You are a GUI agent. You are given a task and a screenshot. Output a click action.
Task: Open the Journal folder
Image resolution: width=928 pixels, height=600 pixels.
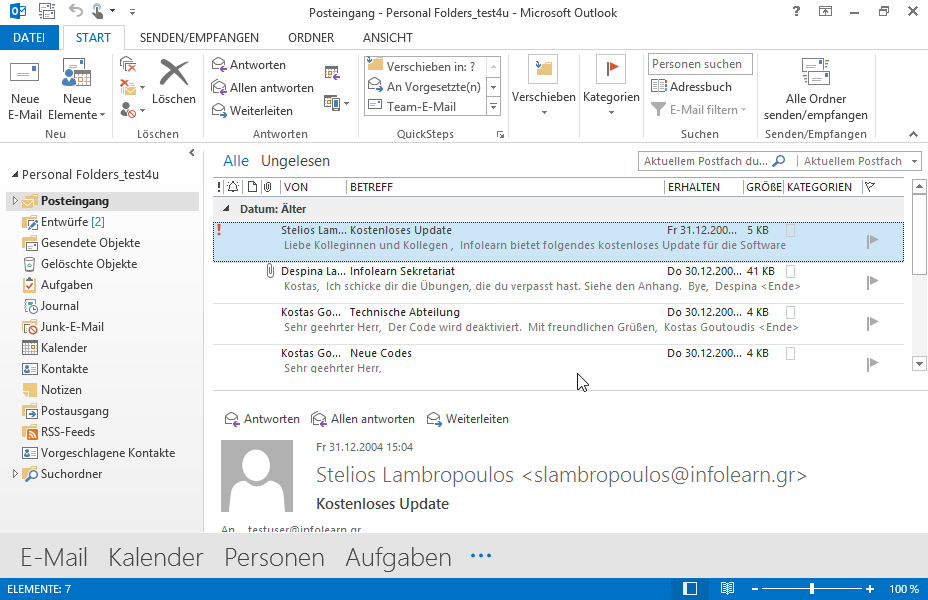(59, 306)
